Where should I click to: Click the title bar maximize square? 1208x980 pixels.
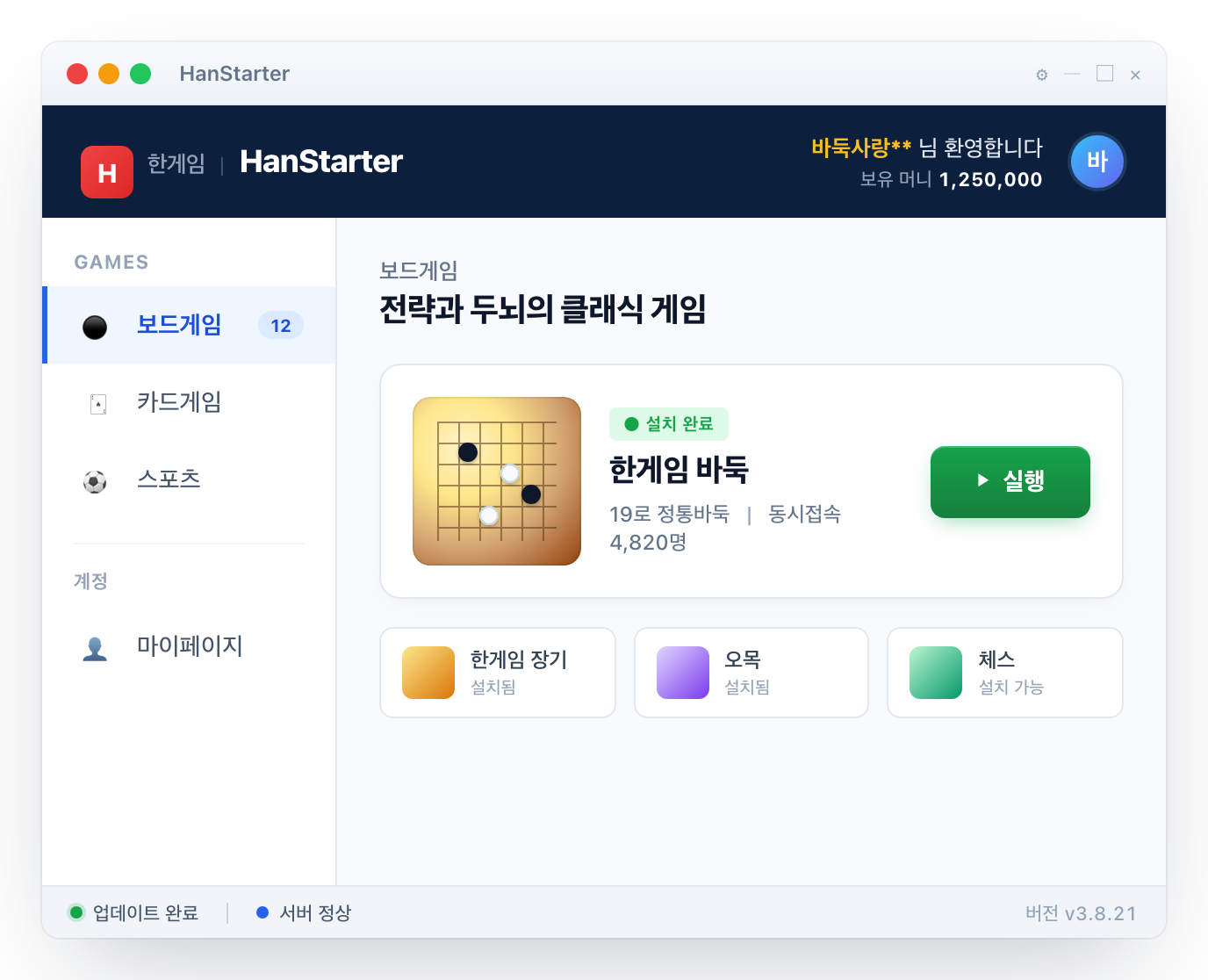(x=1105, y=74)
